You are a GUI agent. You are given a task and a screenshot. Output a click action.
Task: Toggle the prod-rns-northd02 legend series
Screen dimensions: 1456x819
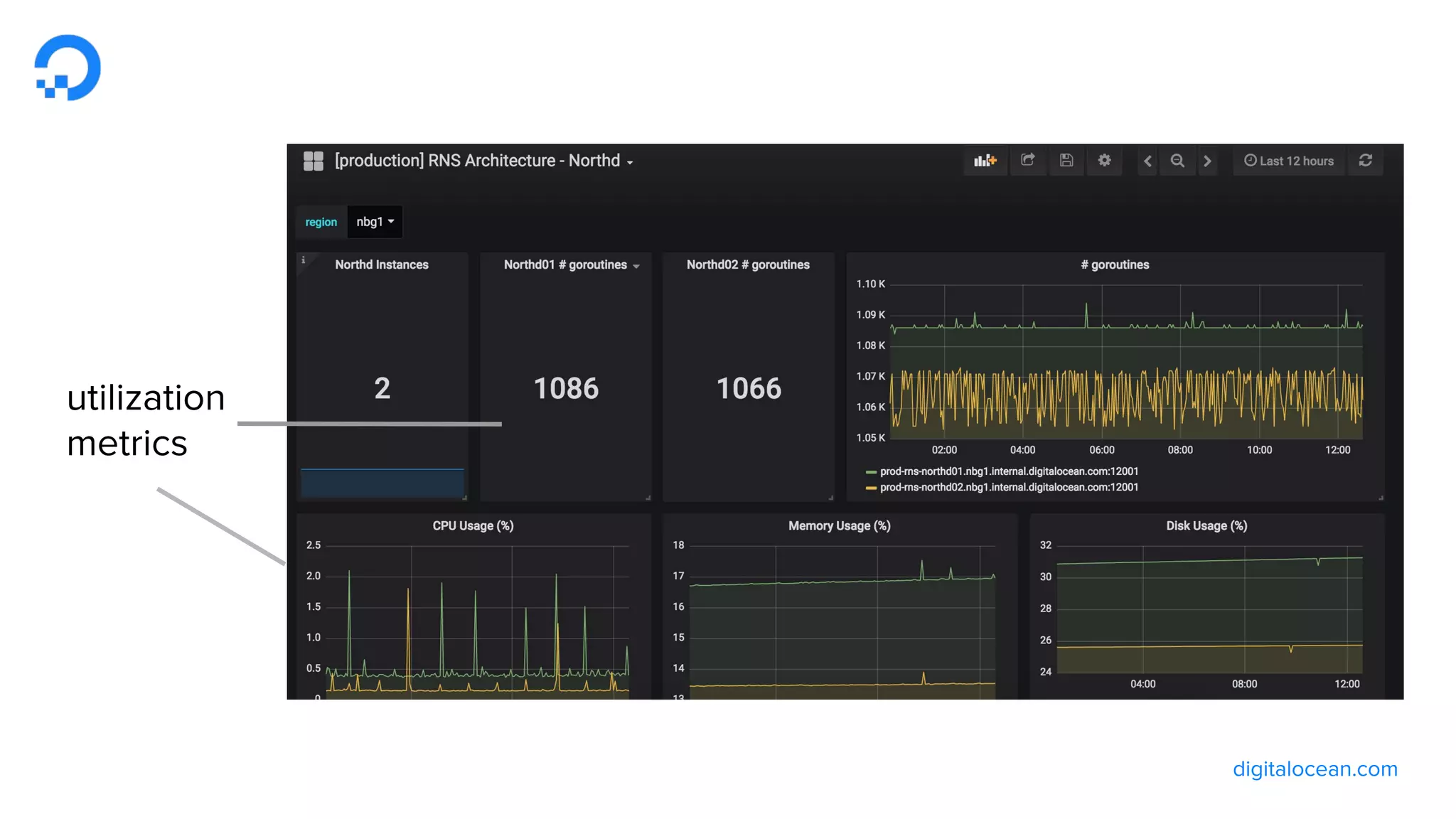1008,487
